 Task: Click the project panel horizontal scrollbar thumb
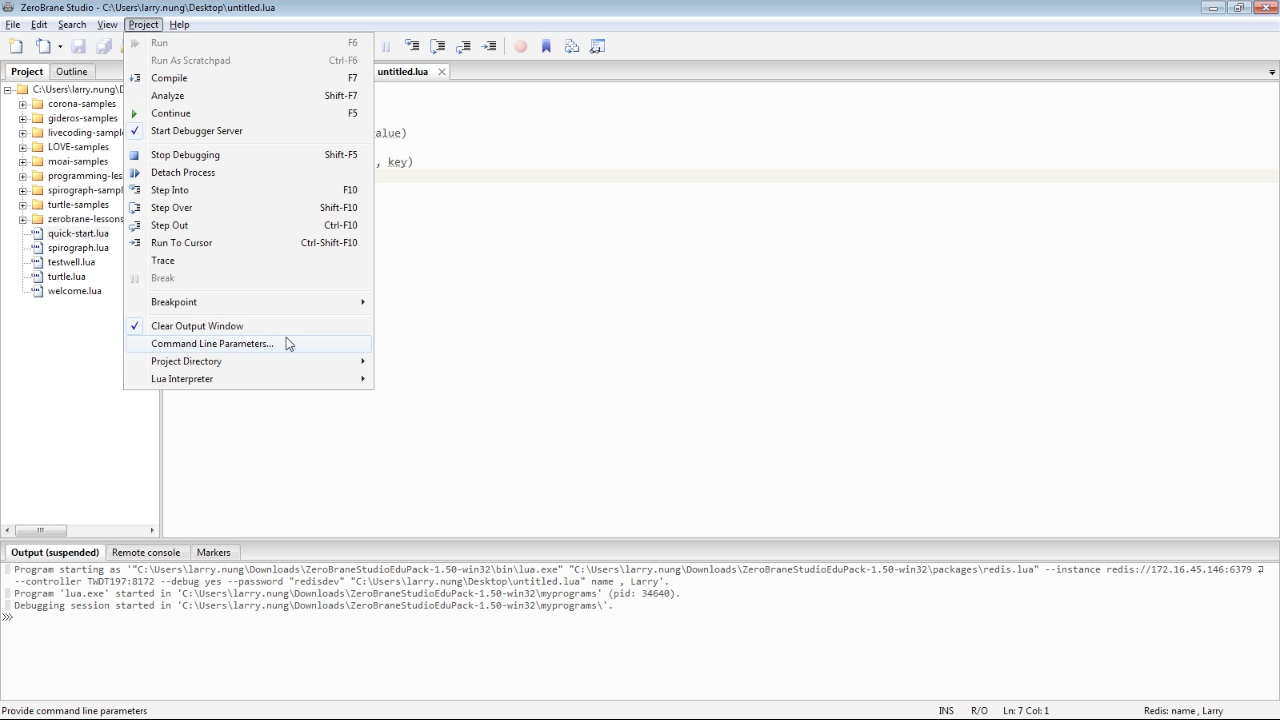(x=40, y=530)
